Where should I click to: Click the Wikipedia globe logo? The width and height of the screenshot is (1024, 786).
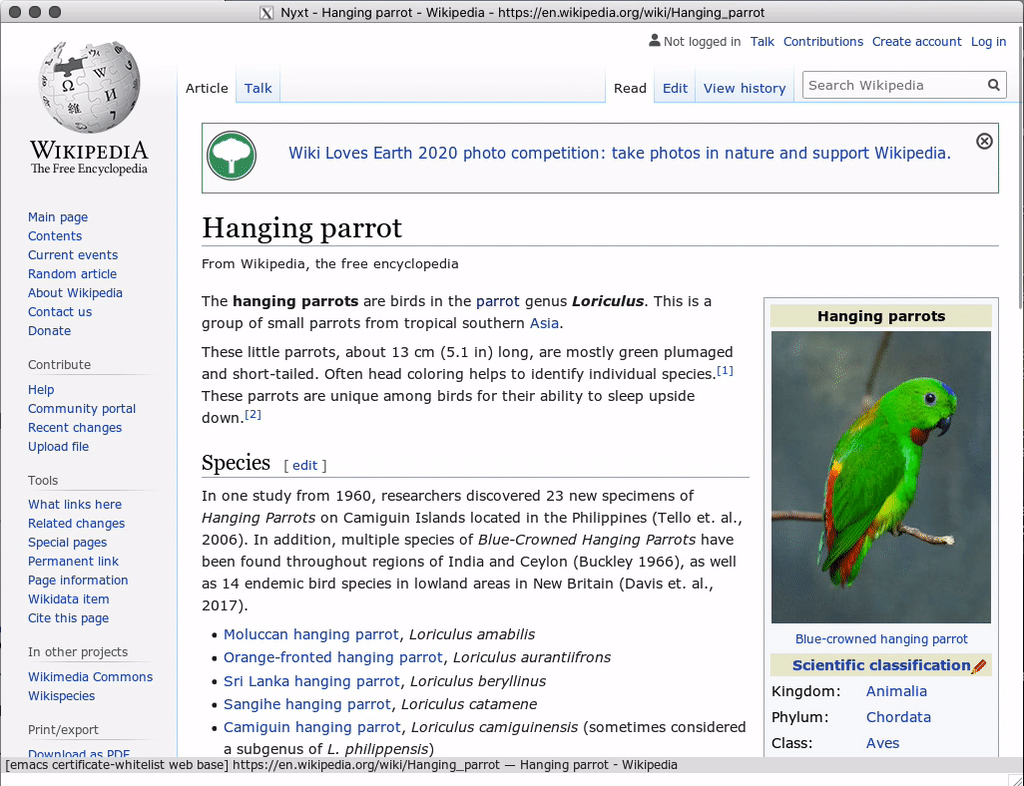pos(89,87)
